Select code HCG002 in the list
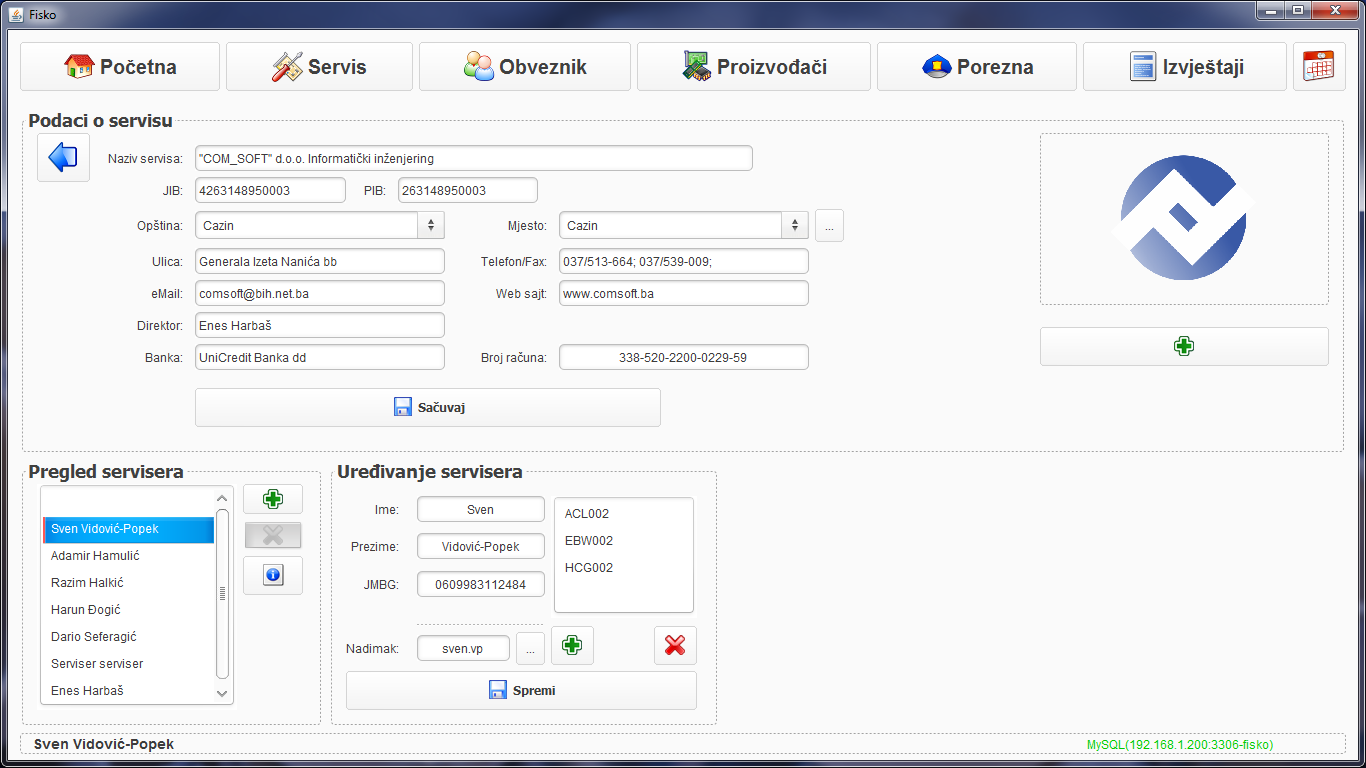1366x768 pixels. click(x=623, y=568)
